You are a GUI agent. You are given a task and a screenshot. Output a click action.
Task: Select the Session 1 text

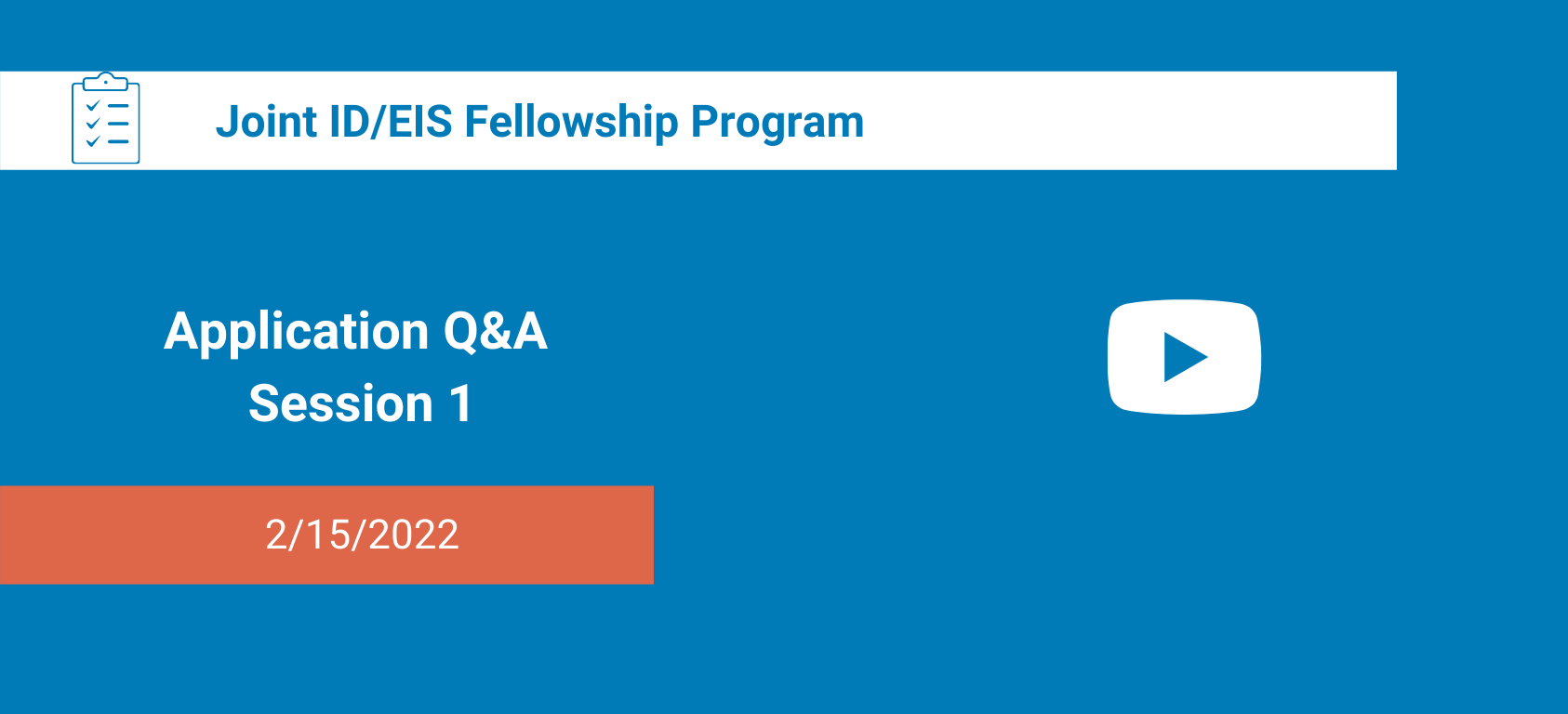(361, 403)
